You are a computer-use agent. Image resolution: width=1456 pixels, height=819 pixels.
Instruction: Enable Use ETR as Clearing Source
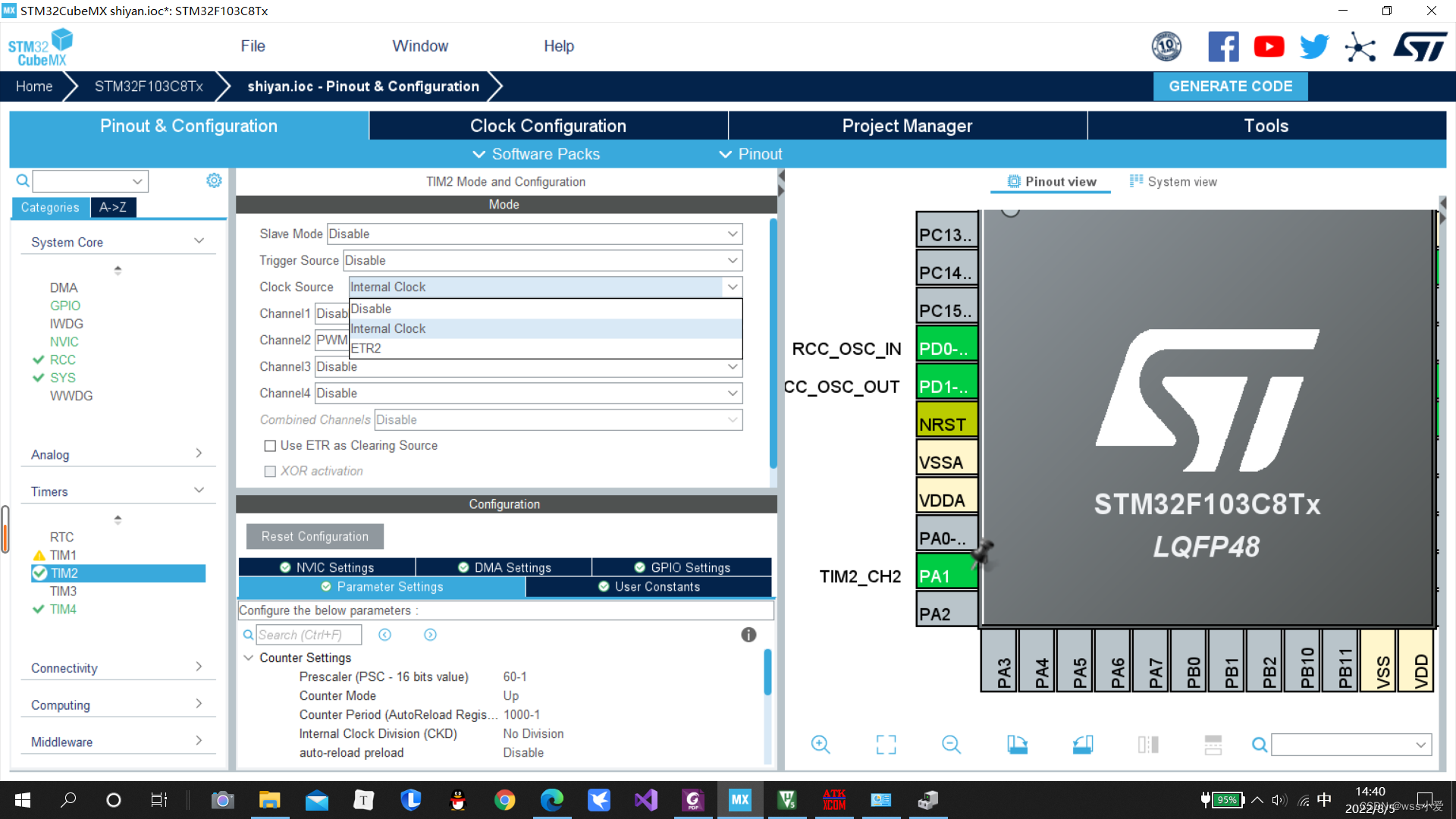point(270,446)
